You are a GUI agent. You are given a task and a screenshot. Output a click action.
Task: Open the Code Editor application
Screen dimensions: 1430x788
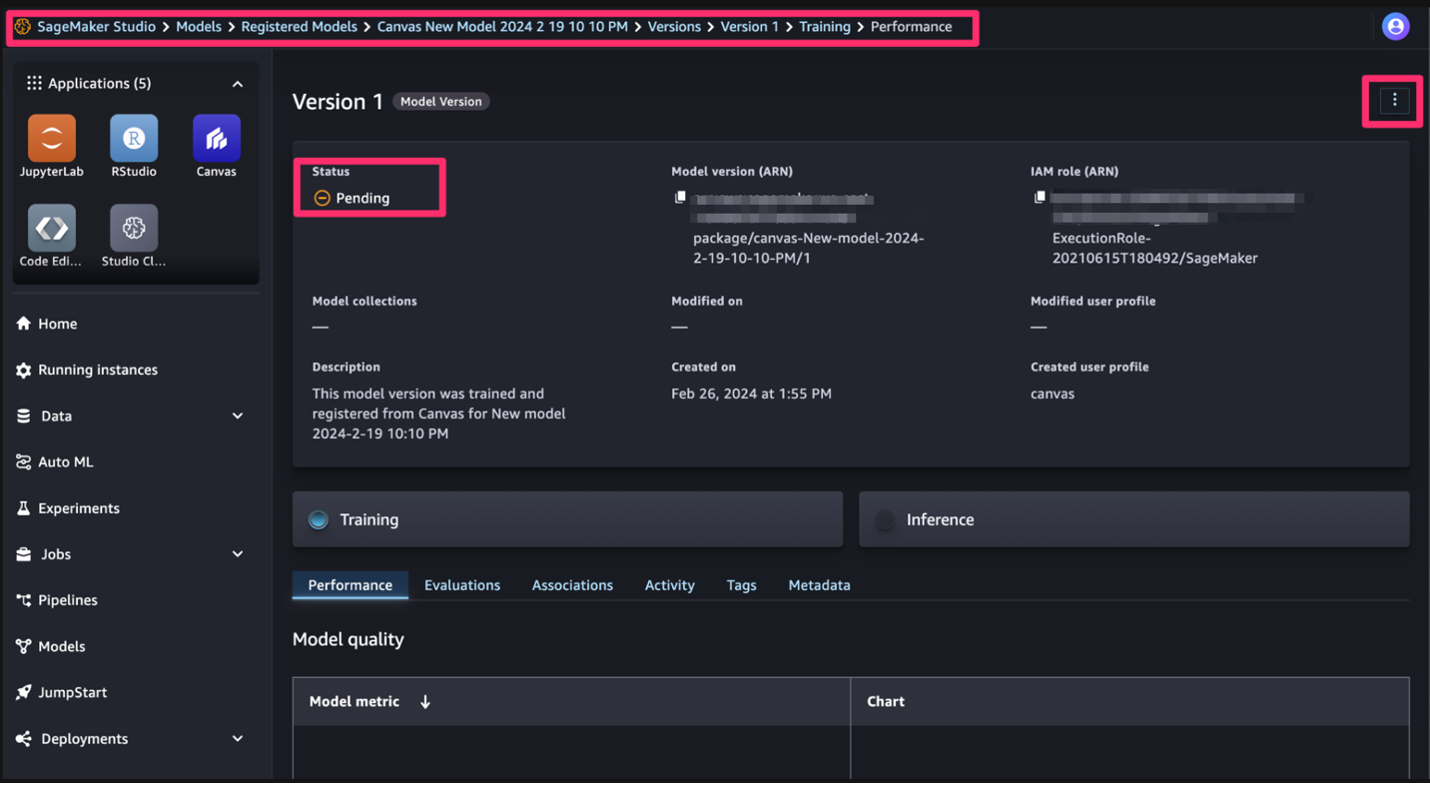[x=52, y=228]
